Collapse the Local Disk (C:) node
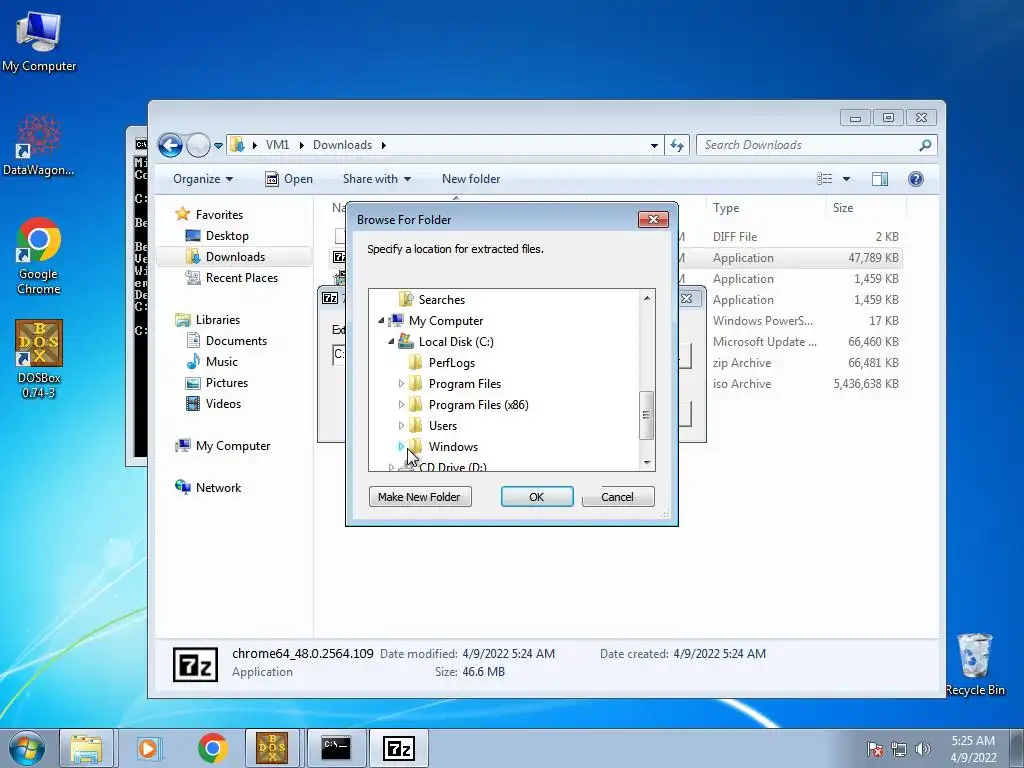Image resolution: width=1024 pixels, height=768 pixels. (x=391, y=342)
